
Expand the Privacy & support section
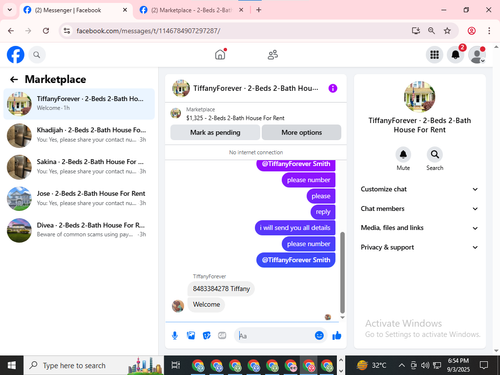pyautogui.click(x=419, y=247)
